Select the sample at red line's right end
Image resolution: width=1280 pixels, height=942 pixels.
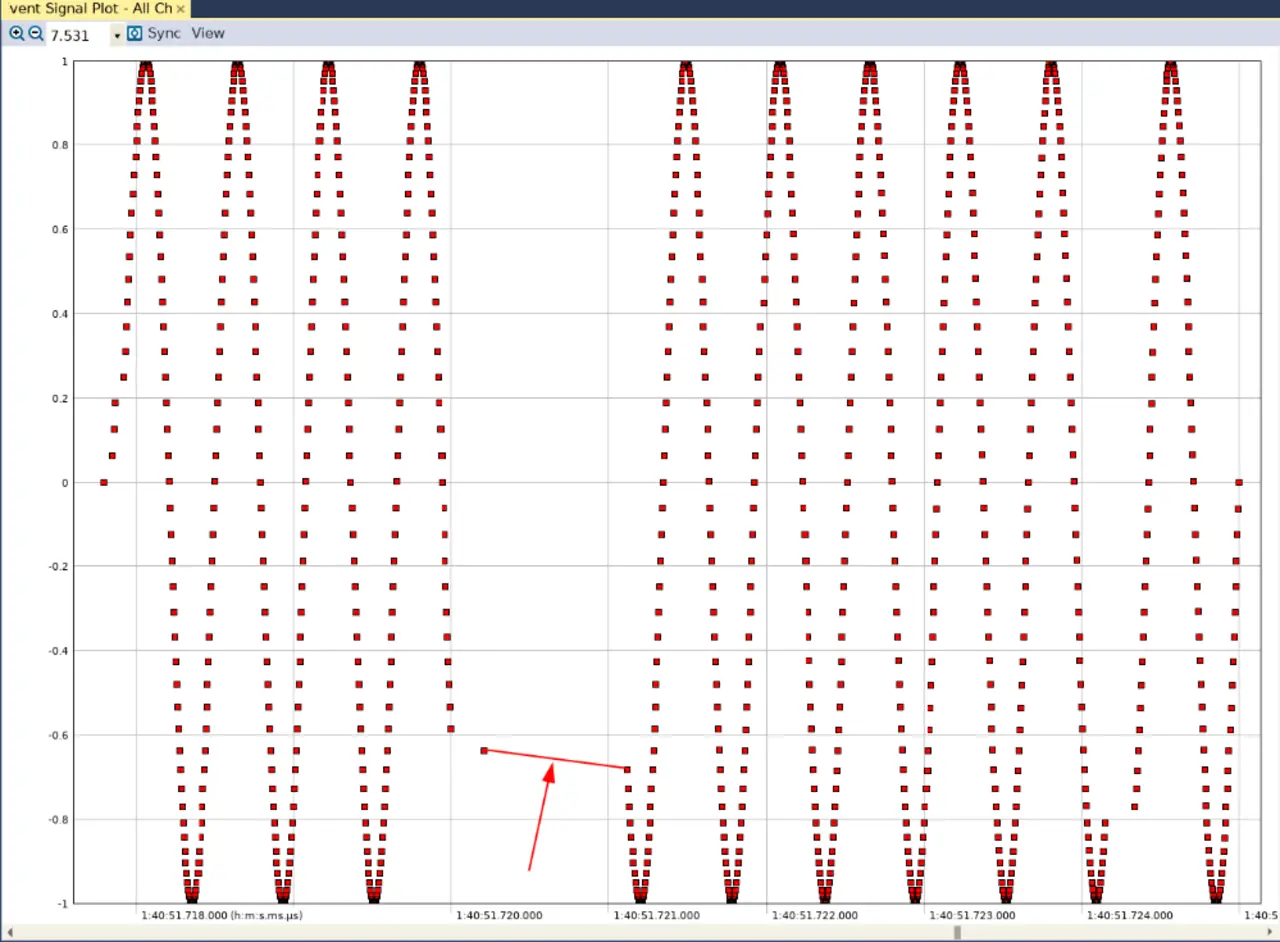[x=628, y=768]
